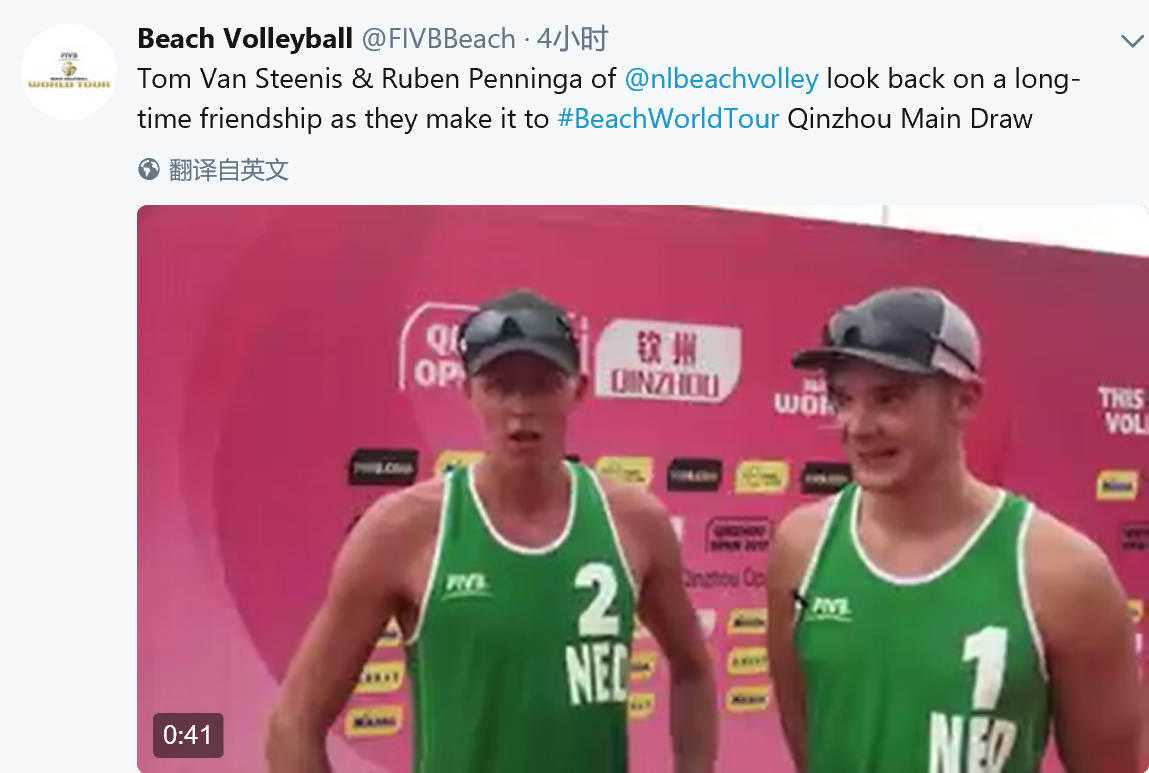Open the @nlbeachvolley mention
Image resolution: width=1149 pixels, height=773 pixels.
pos(721,78)
